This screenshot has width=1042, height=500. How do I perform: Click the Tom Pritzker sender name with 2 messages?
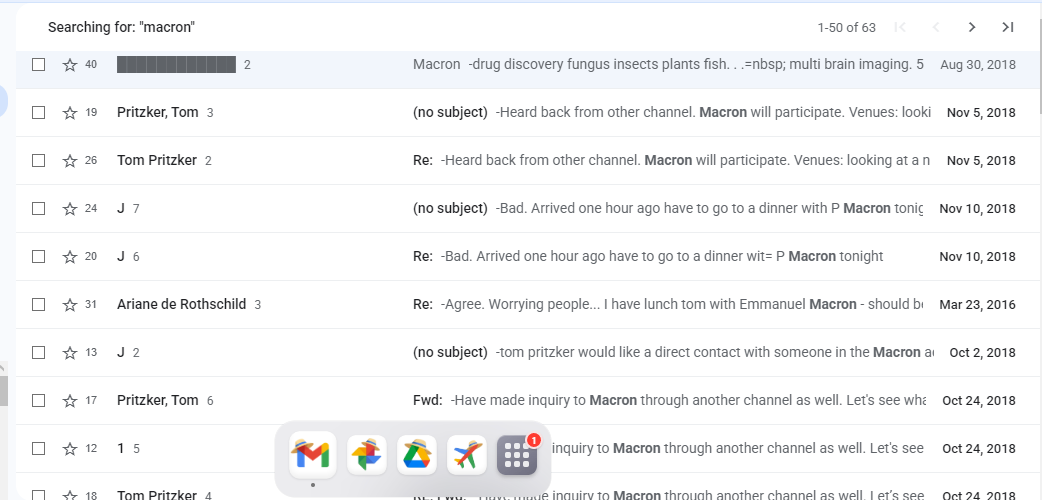[157, 160]
